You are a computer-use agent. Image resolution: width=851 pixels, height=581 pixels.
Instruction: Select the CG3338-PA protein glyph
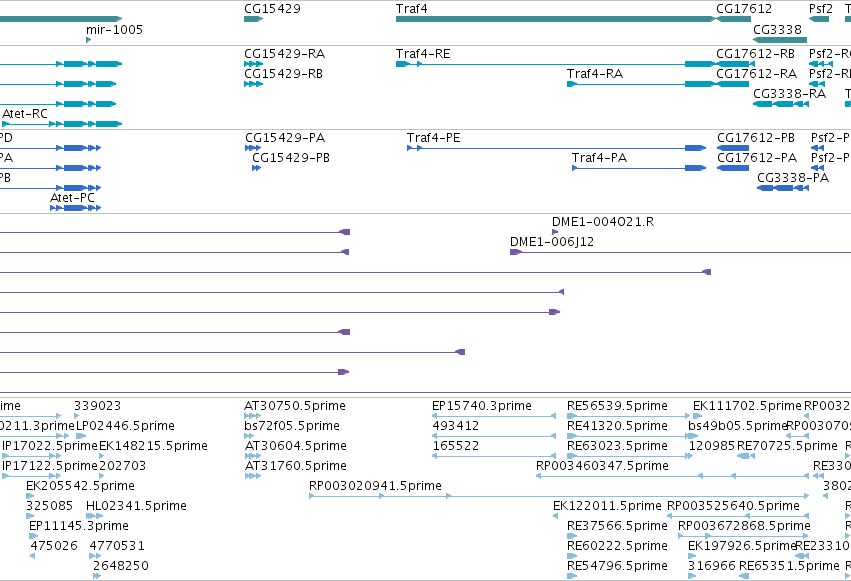783,188
